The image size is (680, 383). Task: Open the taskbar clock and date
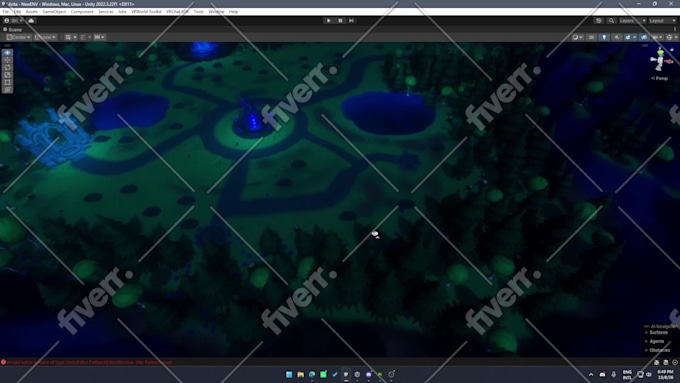pyautogui.click(x=665, y=374)
